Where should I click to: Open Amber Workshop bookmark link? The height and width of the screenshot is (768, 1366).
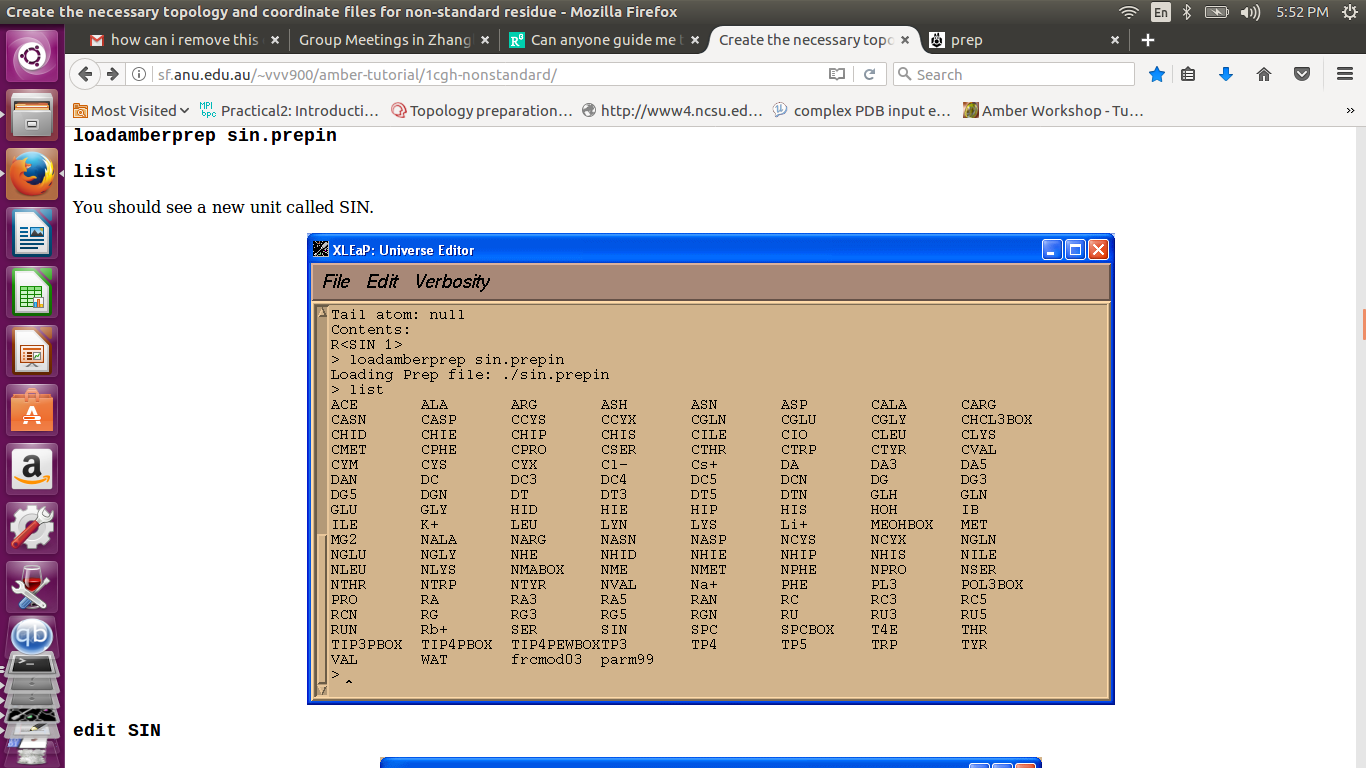[1052, 110]
